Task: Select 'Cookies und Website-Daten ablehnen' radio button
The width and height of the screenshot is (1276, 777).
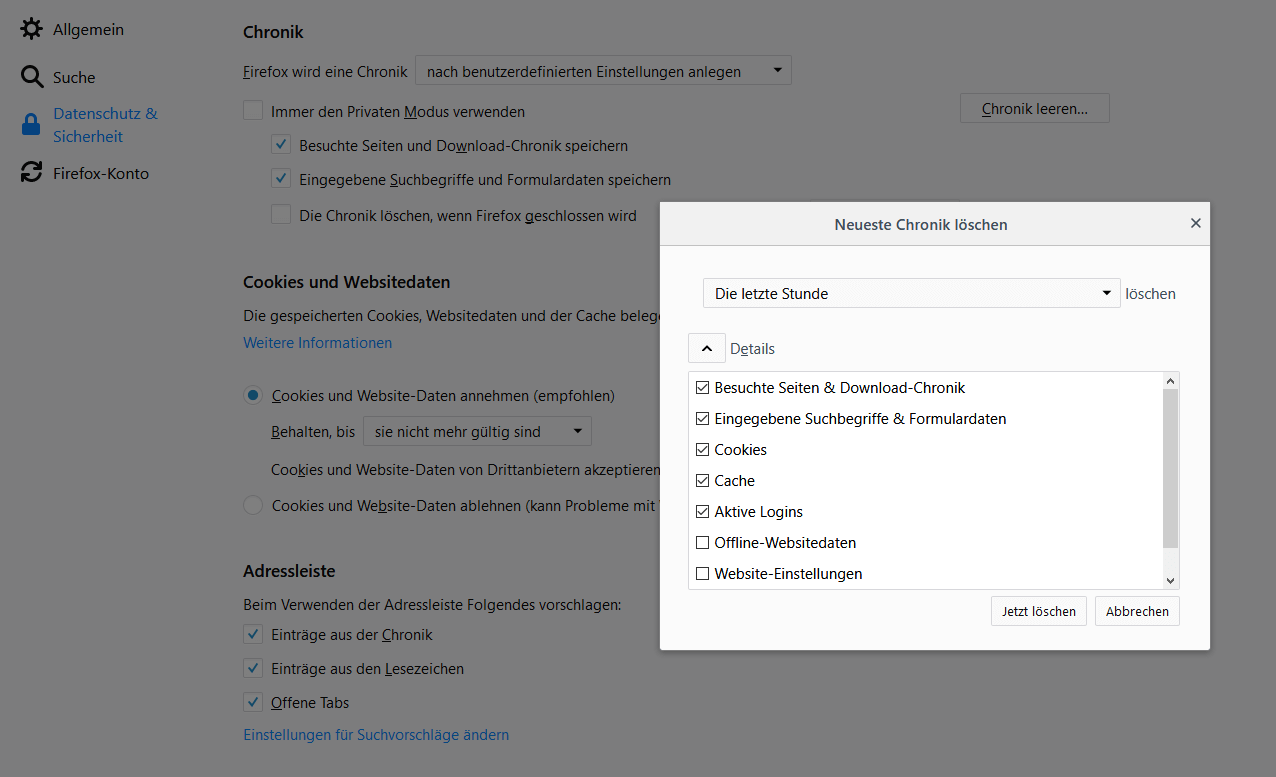Action: 253,505
